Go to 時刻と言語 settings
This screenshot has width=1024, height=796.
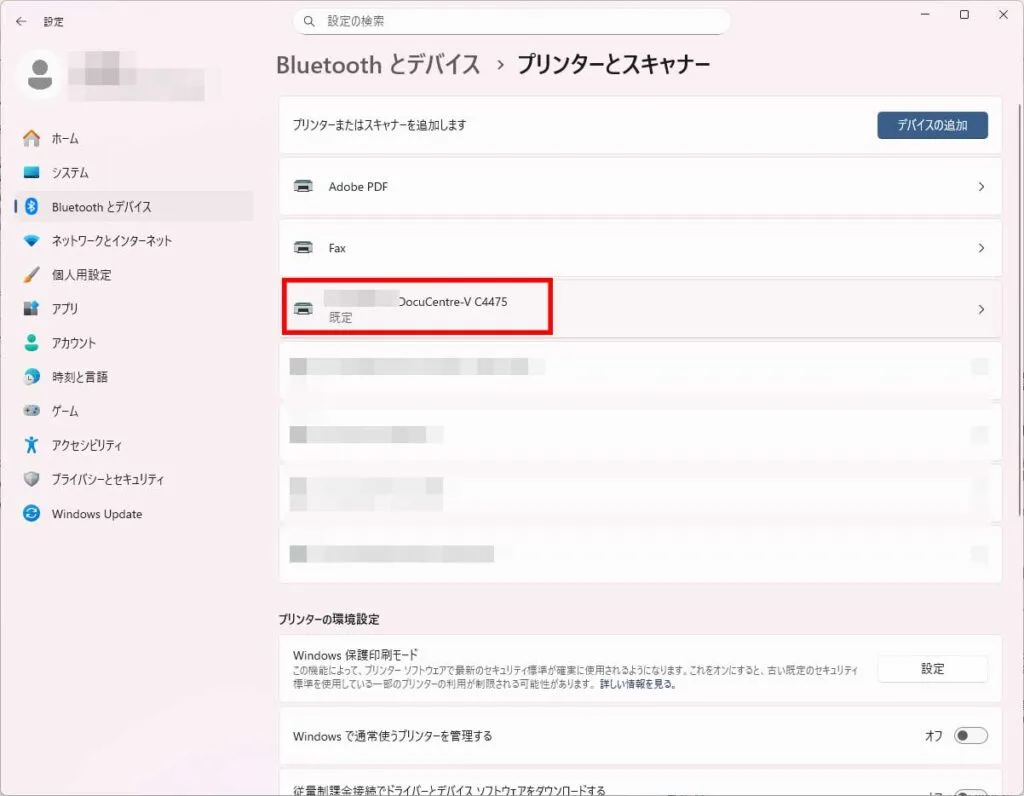click(79, 377)
